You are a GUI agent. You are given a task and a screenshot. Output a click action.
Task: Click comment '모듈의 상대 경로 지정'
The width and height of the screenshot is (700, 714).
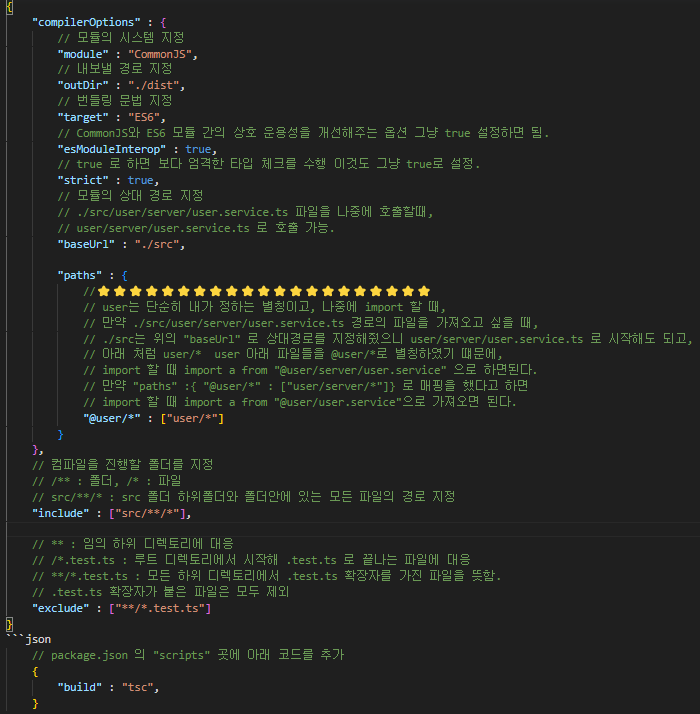pos(130,196)
